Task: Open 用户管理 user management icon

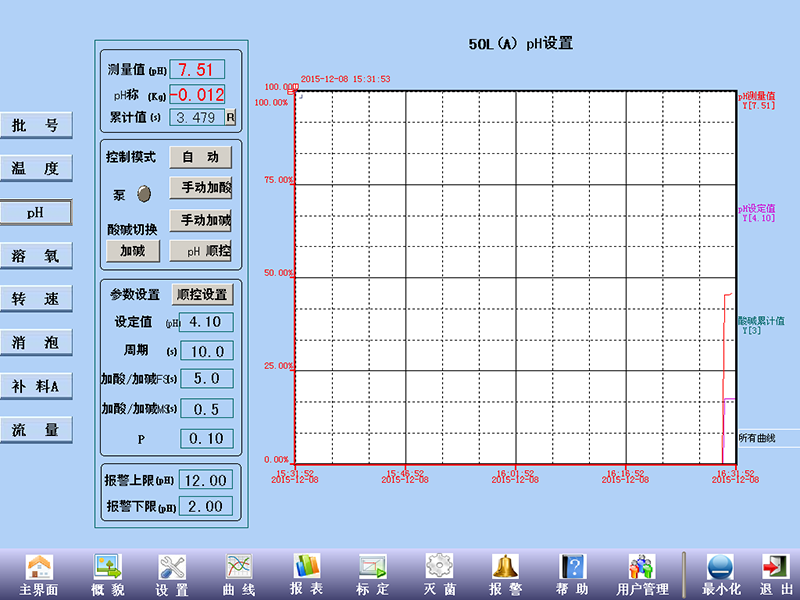Action: point(642,567)
